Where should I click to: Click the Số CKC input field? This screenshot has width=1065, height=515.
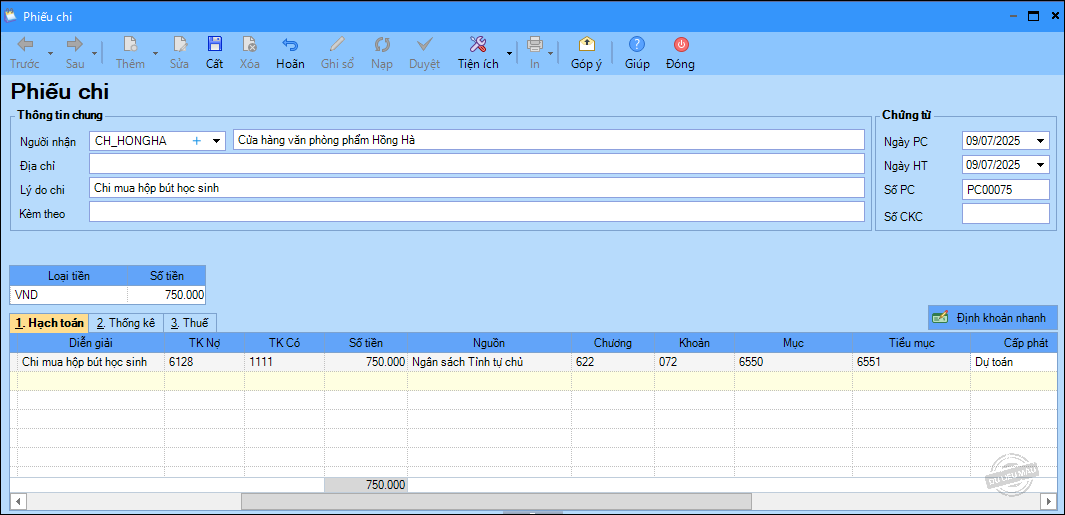1006,213
